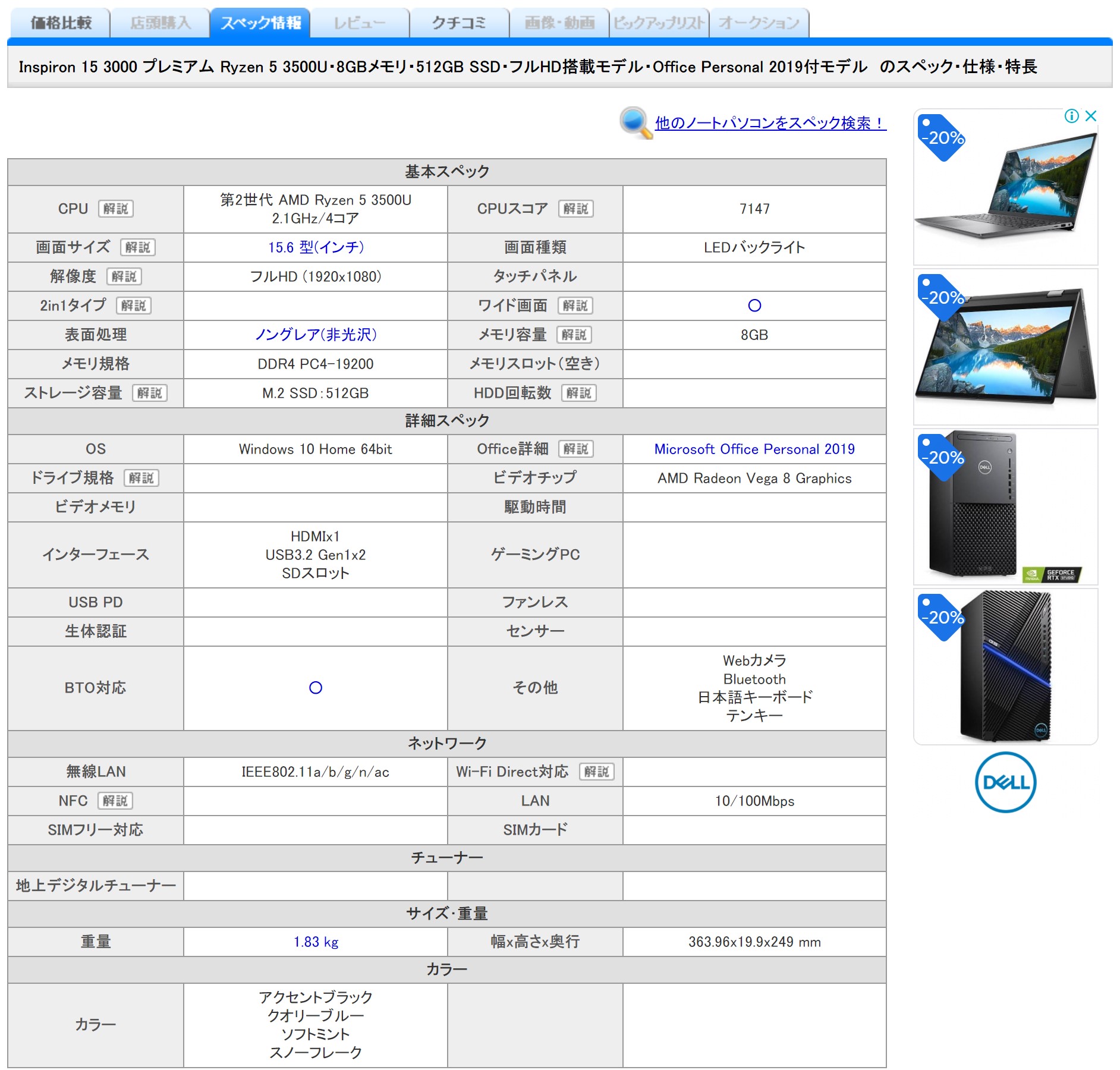Image resolution: width=1120 pixels, height=1070 pixels.
Task: Click the 基本スペック section header
Action: click(447, 172)
